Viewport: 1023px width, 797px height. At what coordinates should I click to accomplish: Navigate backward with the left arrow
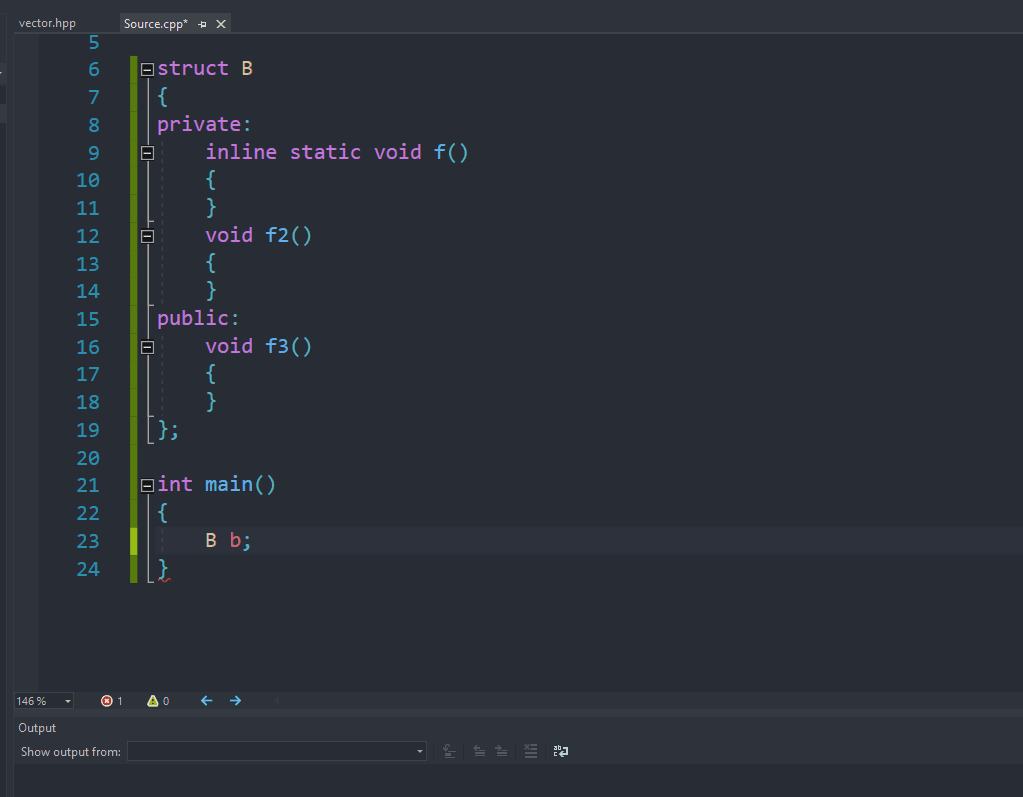206,700
